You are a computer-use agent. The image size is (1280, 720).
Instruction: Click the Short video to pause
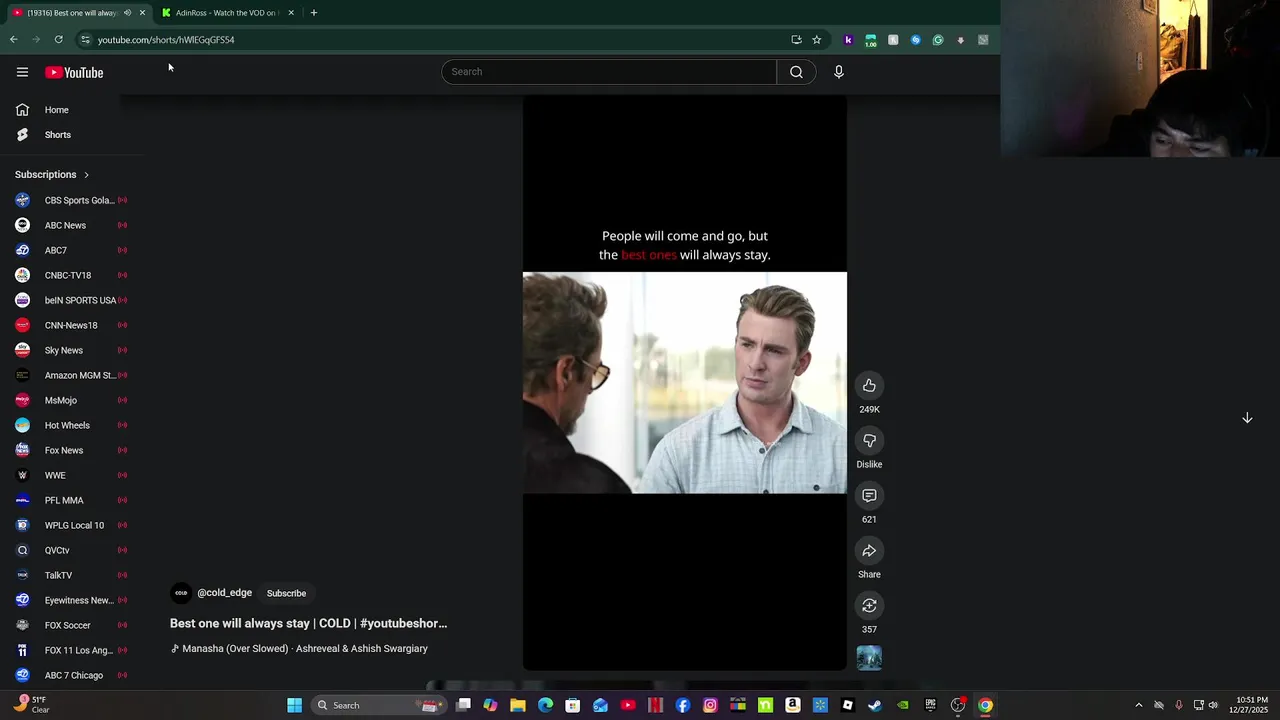(x=684, y=383)
